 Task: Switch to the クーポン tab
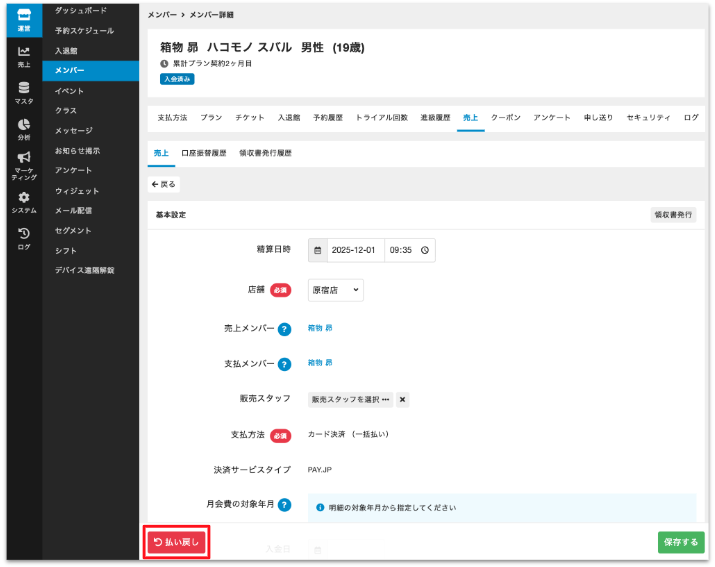coord(506,118)
